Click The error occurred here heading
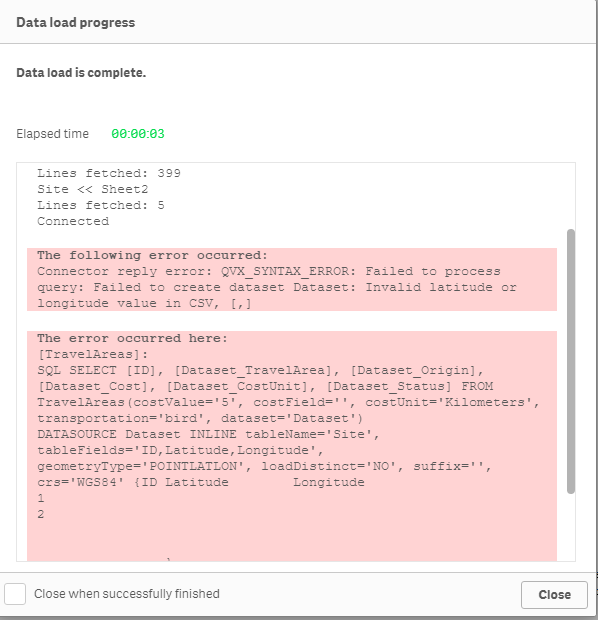The image size is (598, 620). (132, 338)
